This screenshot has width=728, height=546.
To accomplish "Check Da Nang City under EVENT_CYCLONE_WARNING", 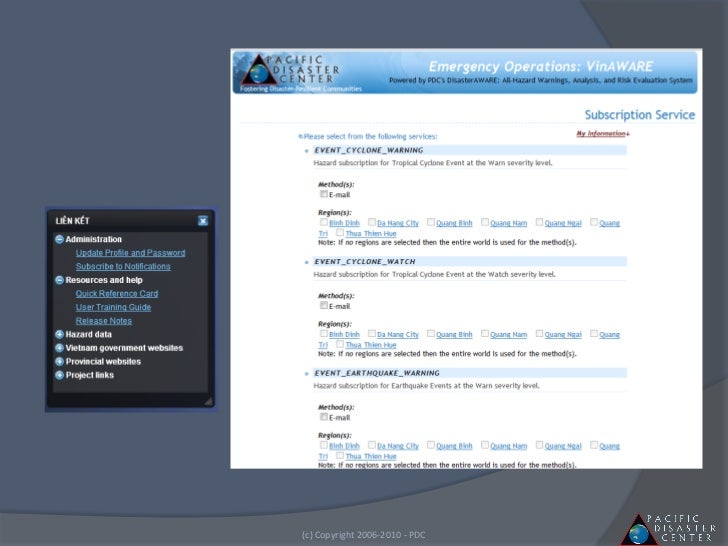I will coord(372,222).
